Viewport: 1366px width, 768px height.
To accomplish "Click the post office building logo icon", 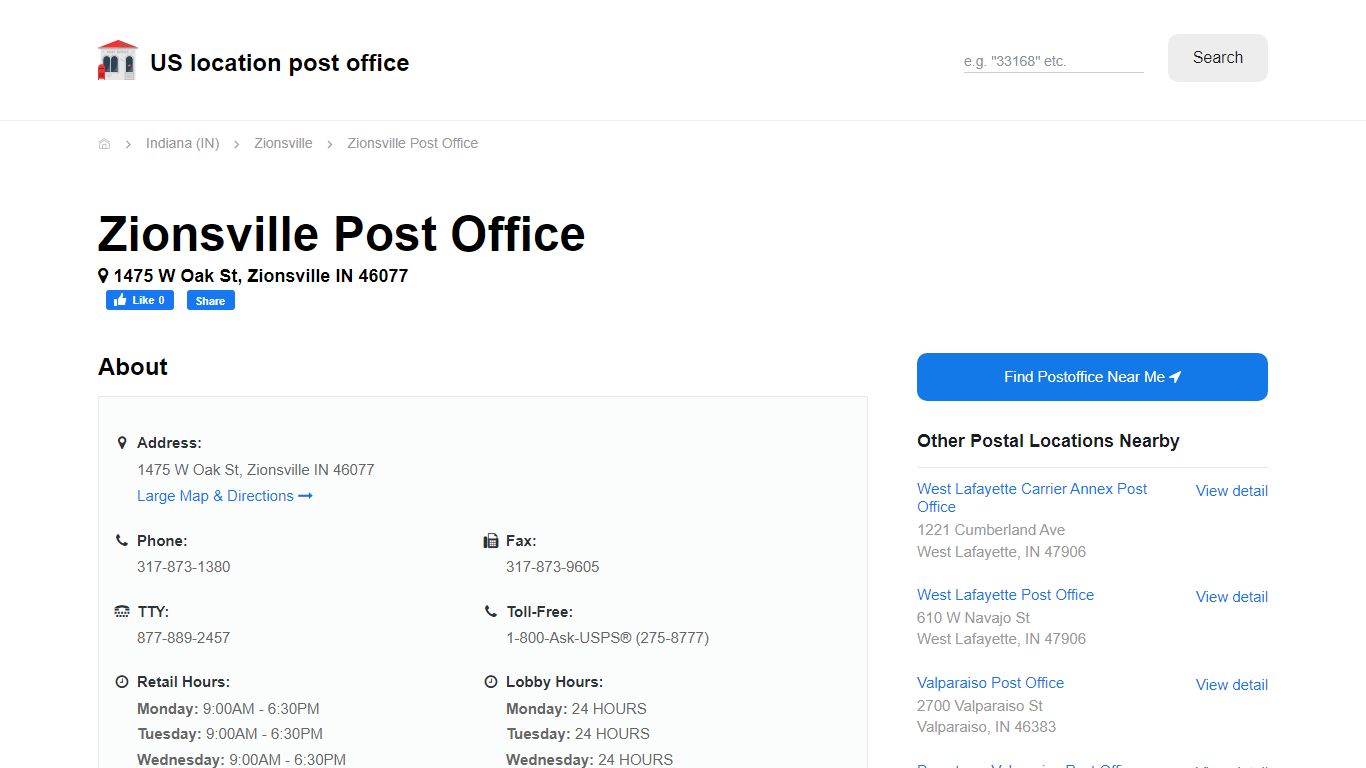I will tap(117, 60).
